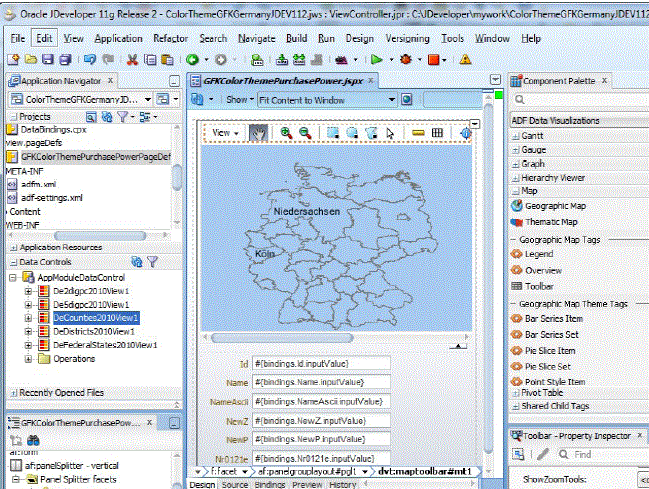Viewport: 649px width, 489px height.
Task: Click the red Terminate square icon
Action: (x=434, y=60)
